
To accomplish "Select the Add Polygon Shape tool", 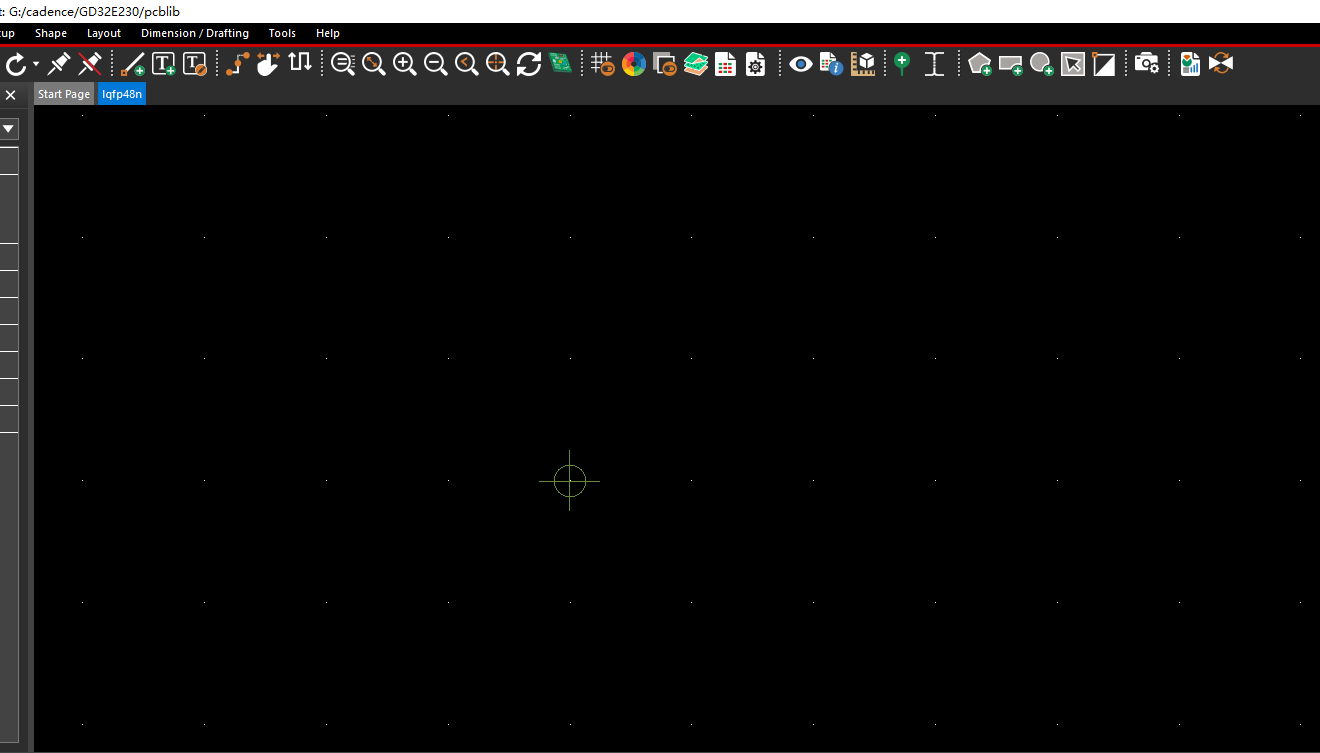I will (980, 64).
